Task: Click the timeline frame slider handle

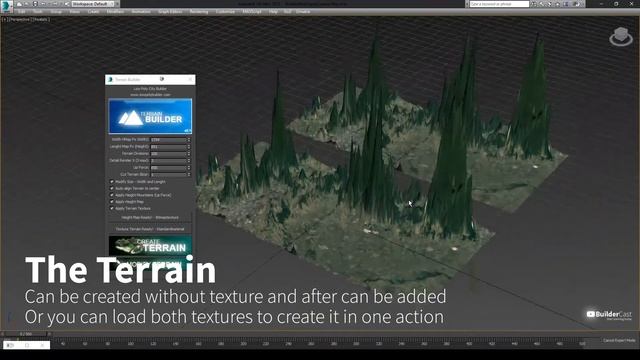Action: tap(26, 334)
